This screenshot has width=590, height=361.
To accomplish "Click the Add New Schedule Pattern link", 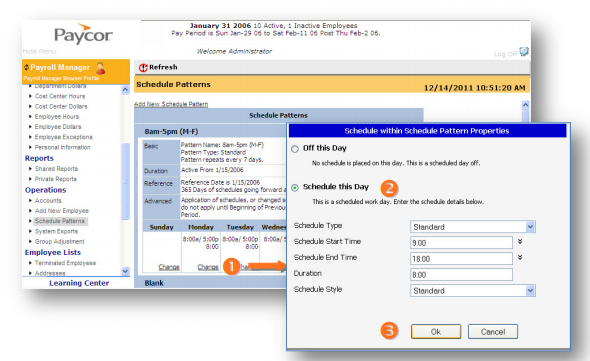I will [171, 104].
